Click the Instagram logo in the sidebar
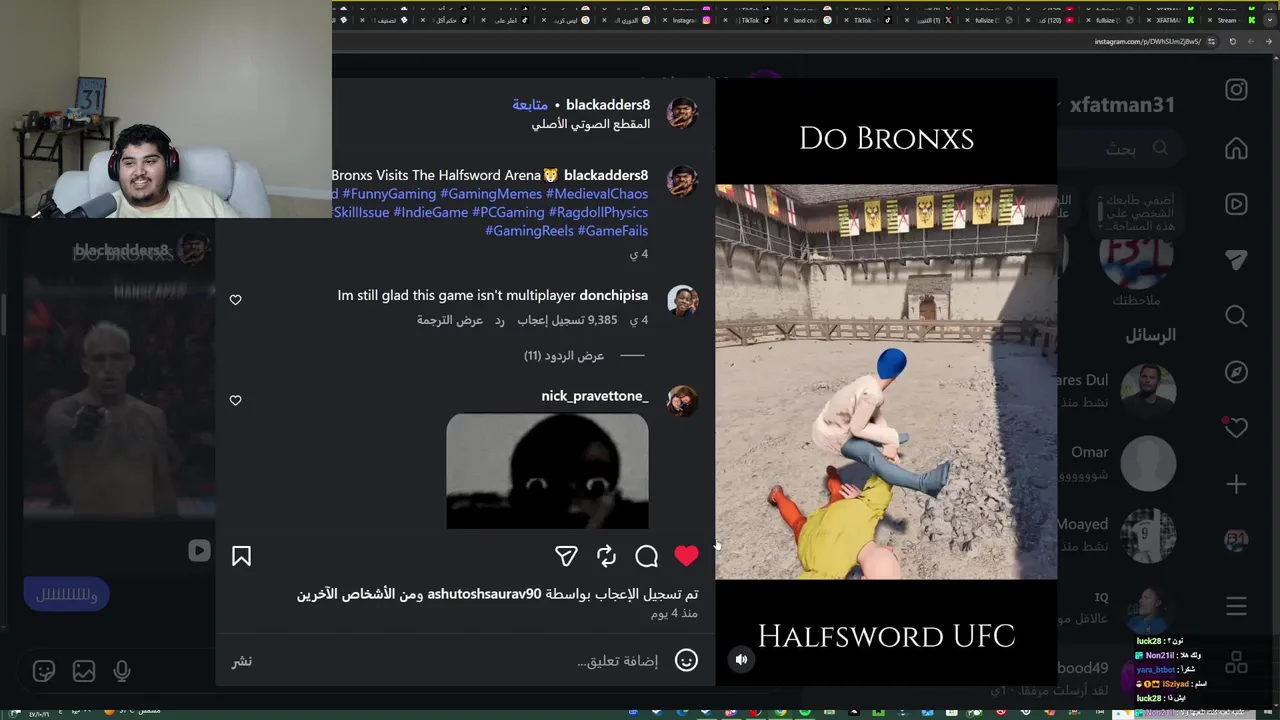This screenshot has height=720, width=1280. tap(1237, 90)
